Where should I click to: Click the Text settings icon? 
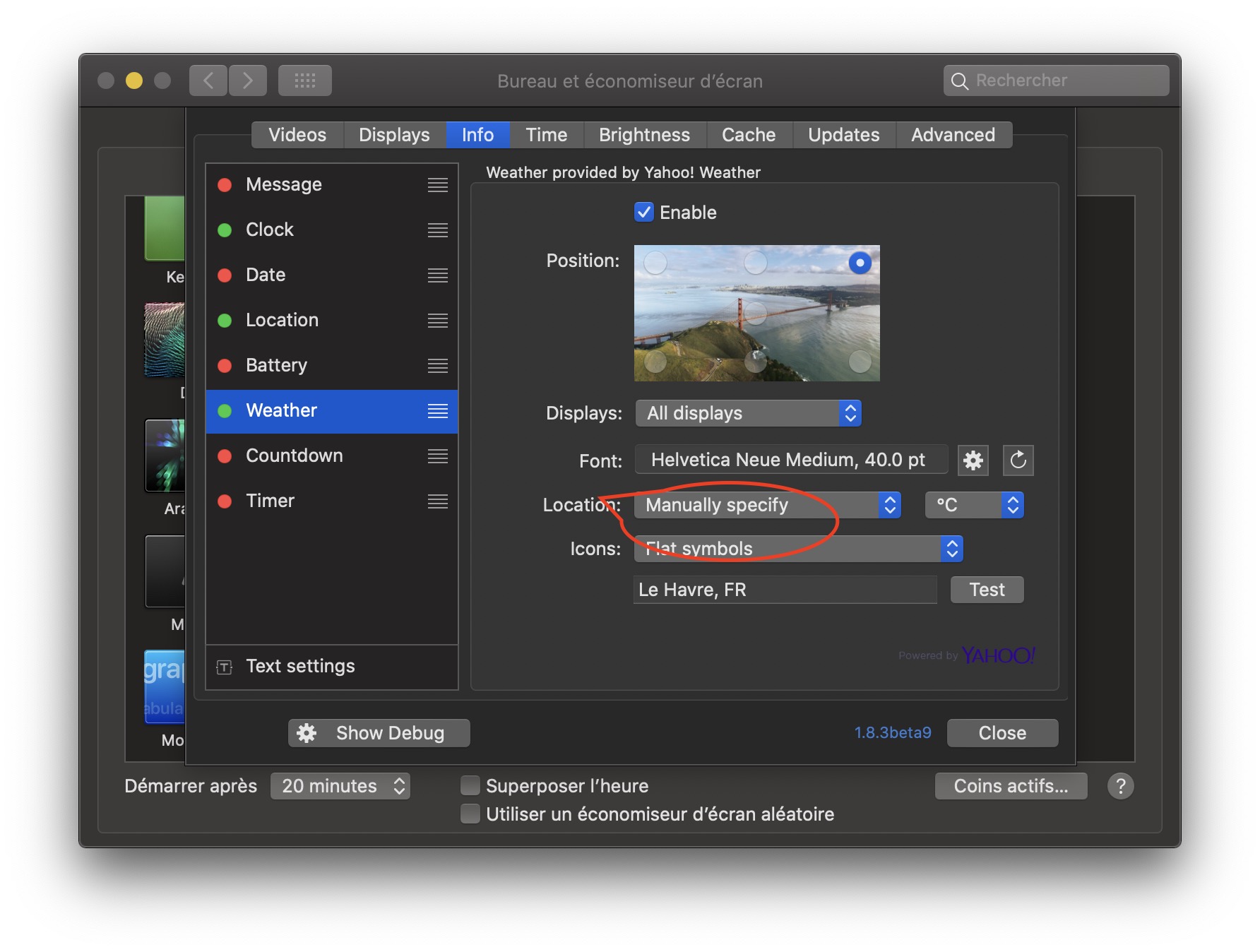pyautogui.click(x=224, y=667)
